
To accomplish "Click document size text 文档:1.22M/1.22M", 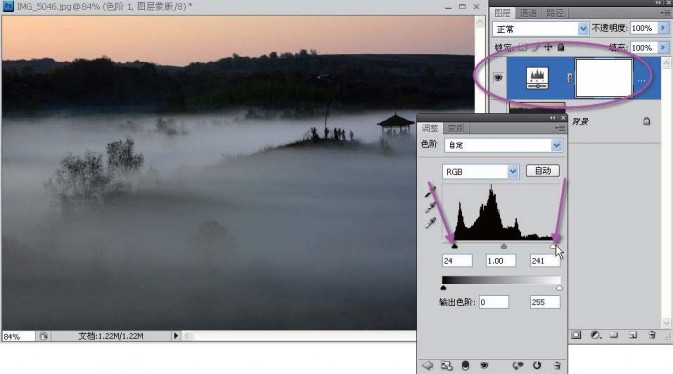I will [x=111, y=336].
